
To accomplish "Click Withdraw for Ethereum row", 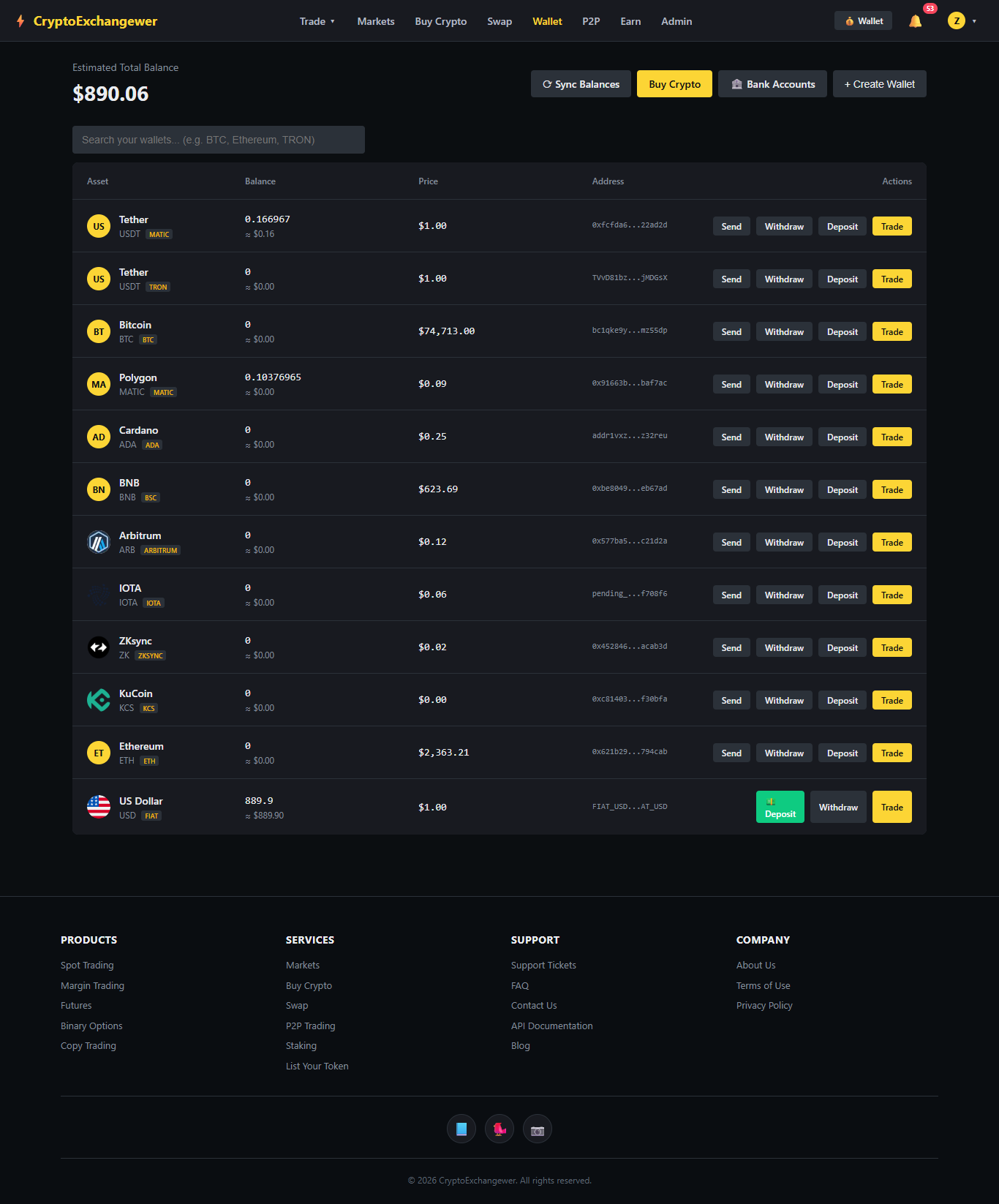I will [x=784, y=753].
